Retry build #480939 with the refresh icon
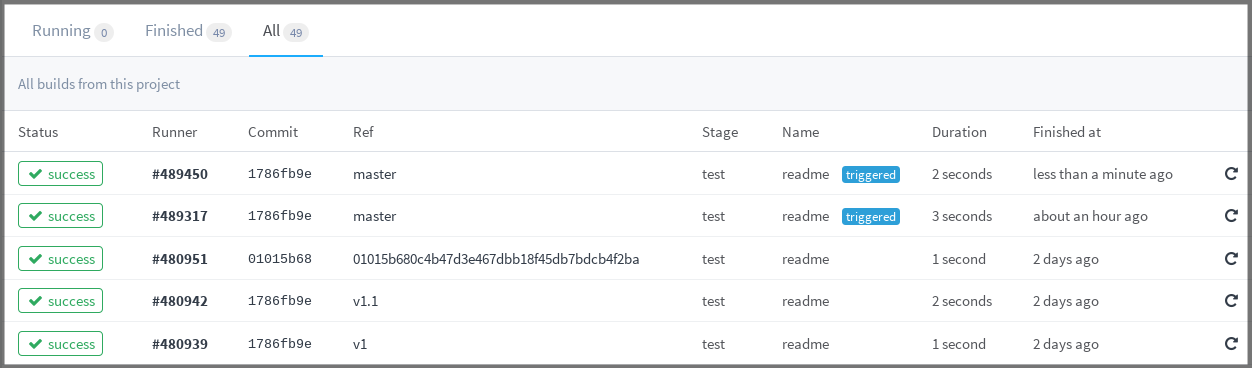Viewport: 1252px width, 368px height. tap(1231, 344)
